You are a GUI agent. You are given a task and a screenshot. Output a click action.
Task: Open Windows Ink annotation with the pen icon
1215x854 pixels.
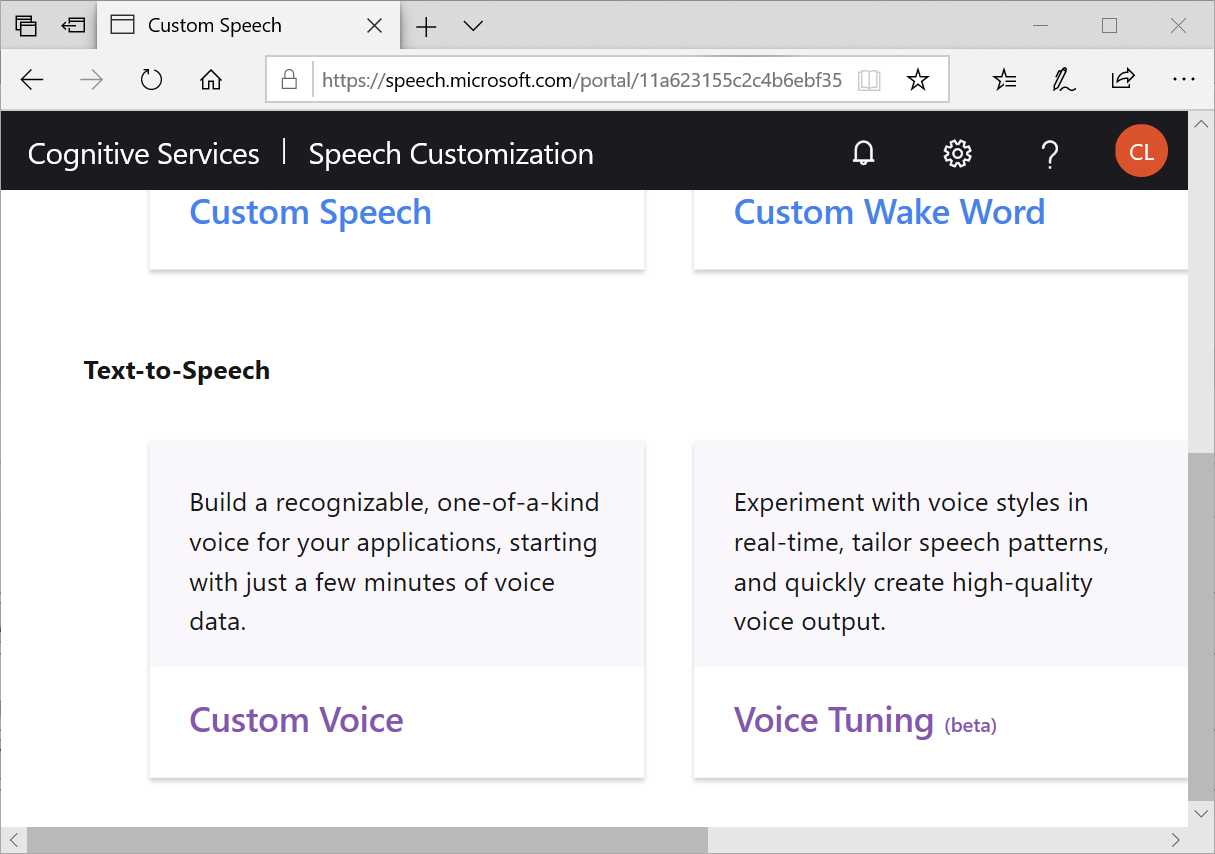click(1063, 78)
